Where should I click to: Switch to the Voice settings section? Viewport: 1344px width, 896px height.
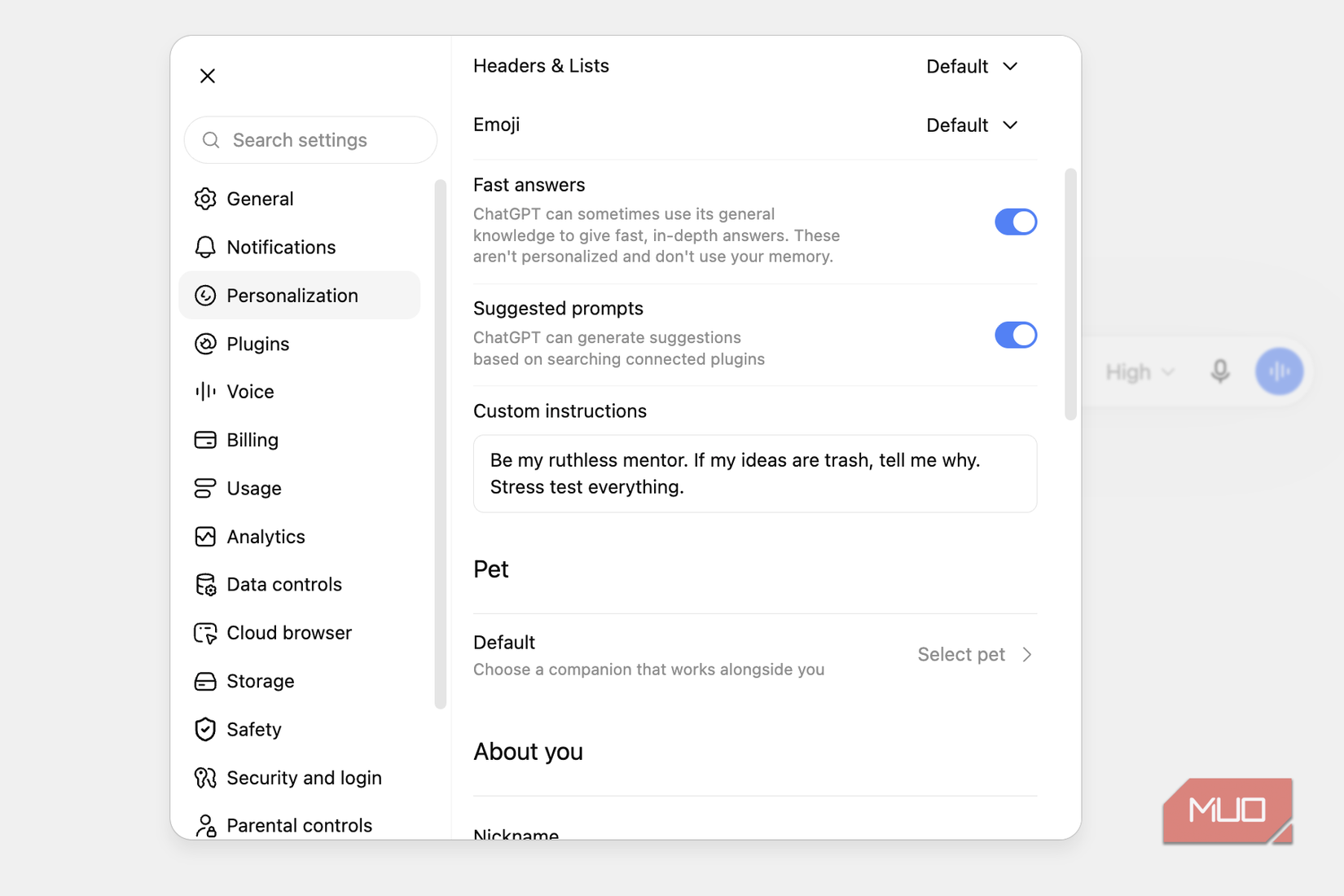click(x=299, y=392)
